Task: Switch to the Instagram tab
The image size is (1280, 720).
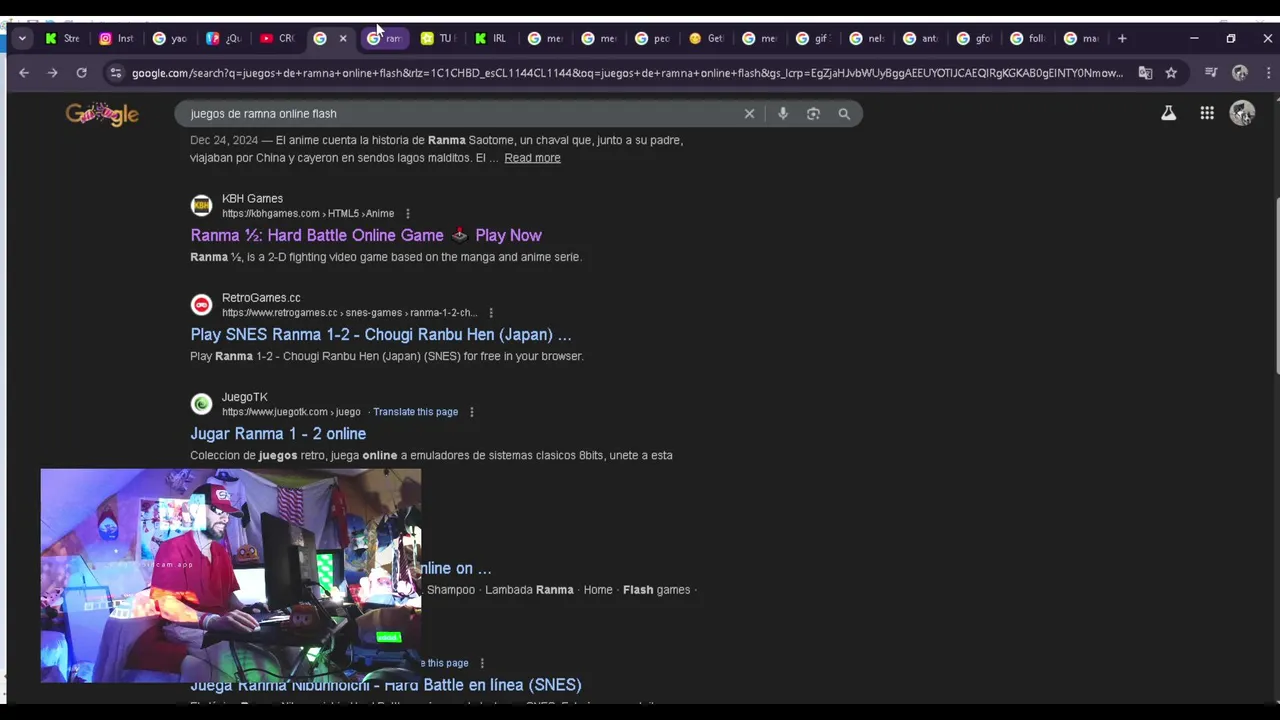Action: coord(116,38)
